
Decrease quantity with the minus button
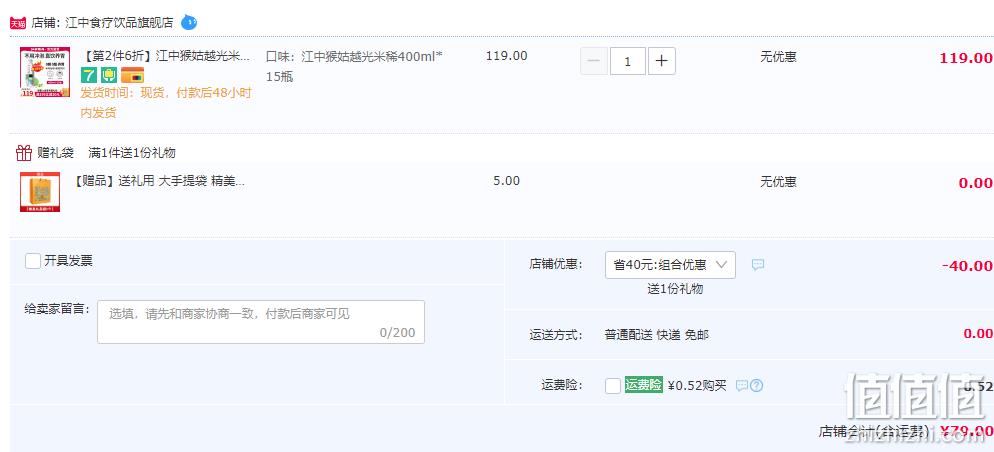[594, 61]
